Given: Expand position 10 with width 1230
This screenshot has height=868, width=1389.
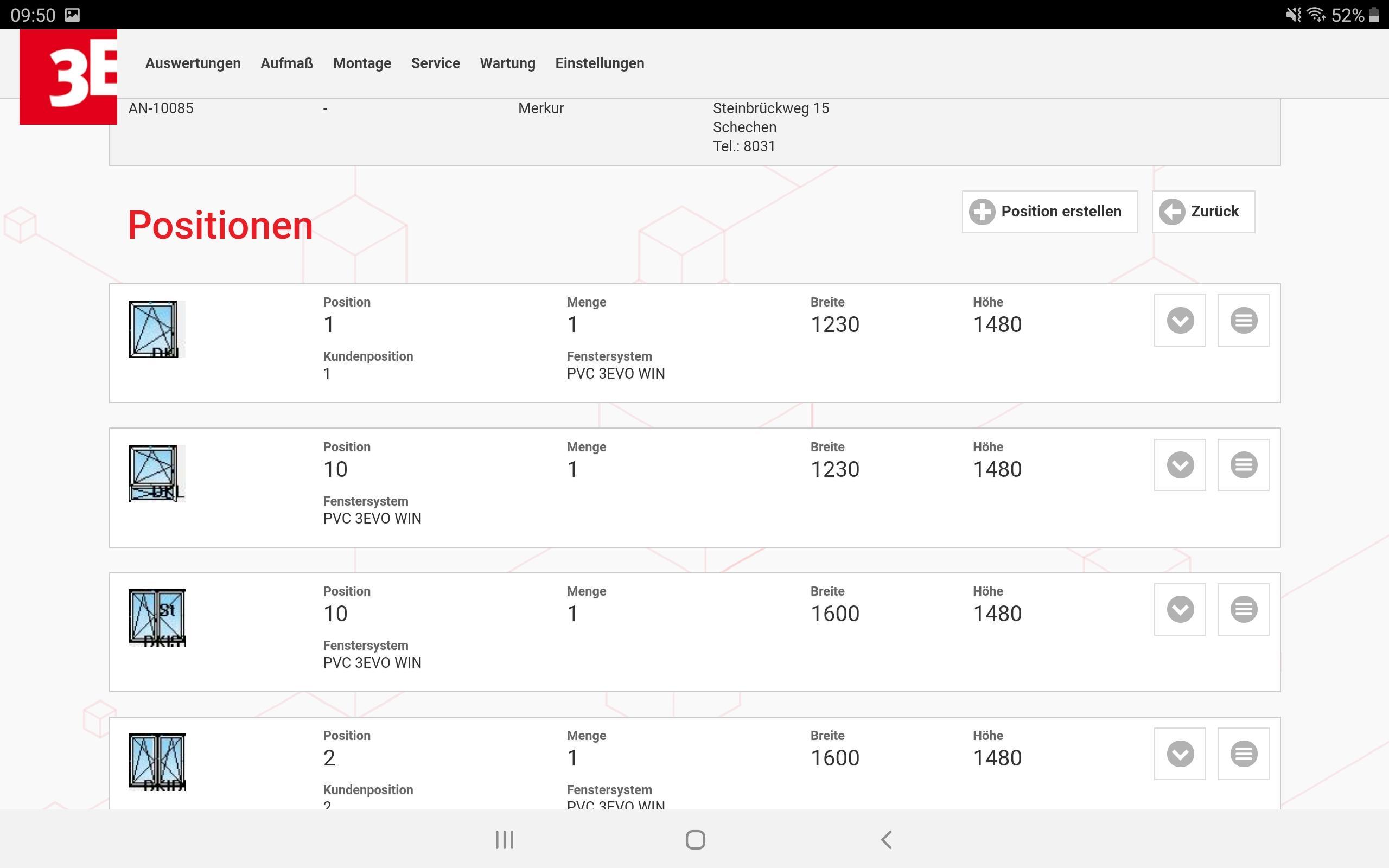Looking at the screenshot, I should 1180,465.
